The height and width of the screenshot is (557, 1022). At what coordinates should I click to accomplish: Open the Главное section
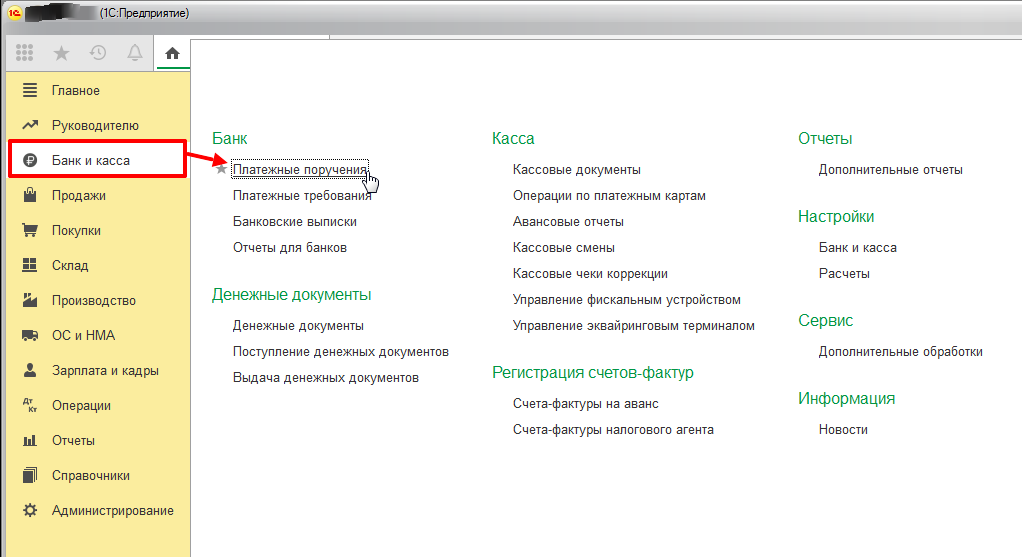coord(76,91)
